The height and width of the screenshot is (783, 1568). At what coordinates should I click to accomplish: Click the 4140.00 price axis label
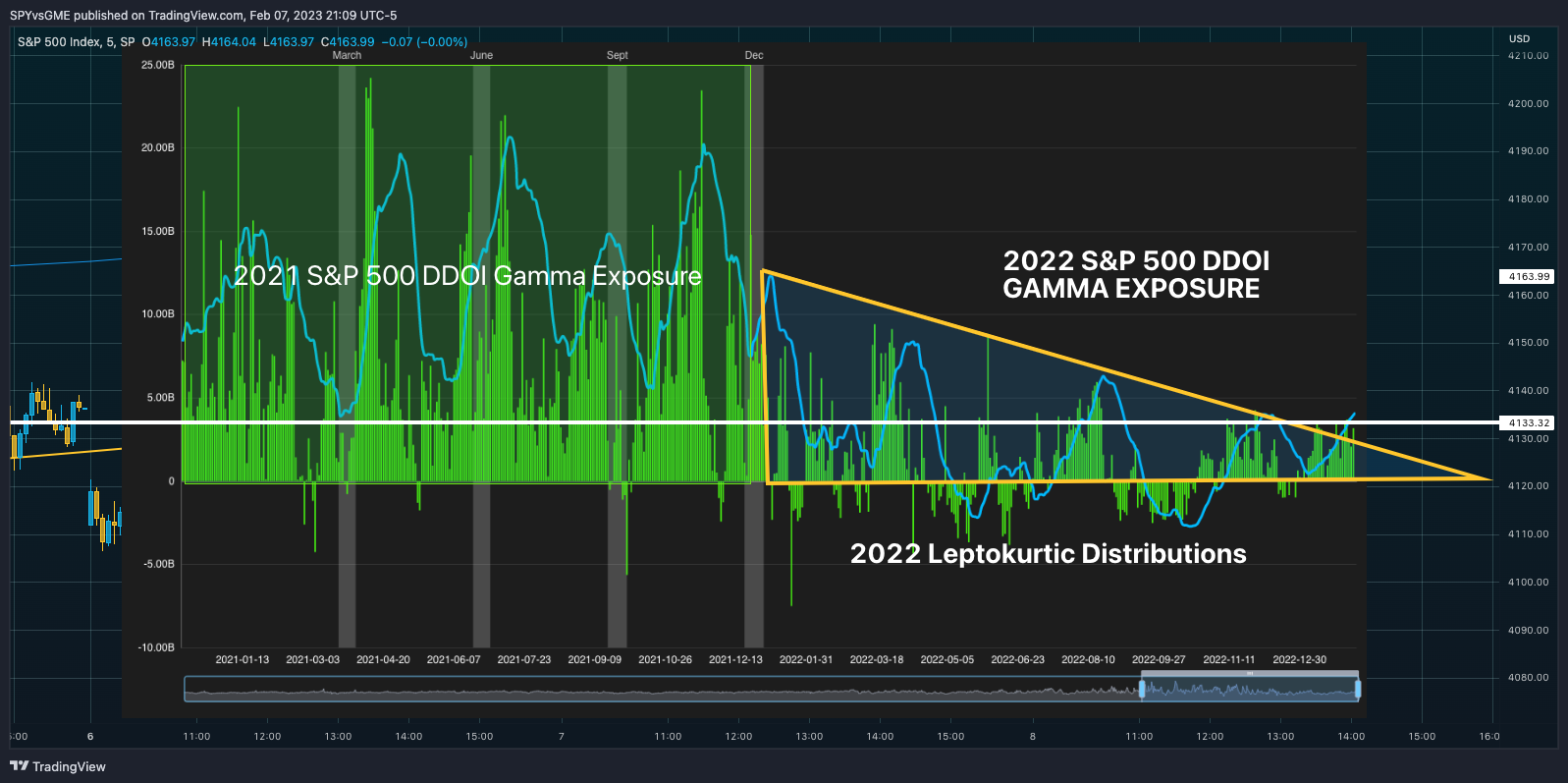pos(1529,391)
